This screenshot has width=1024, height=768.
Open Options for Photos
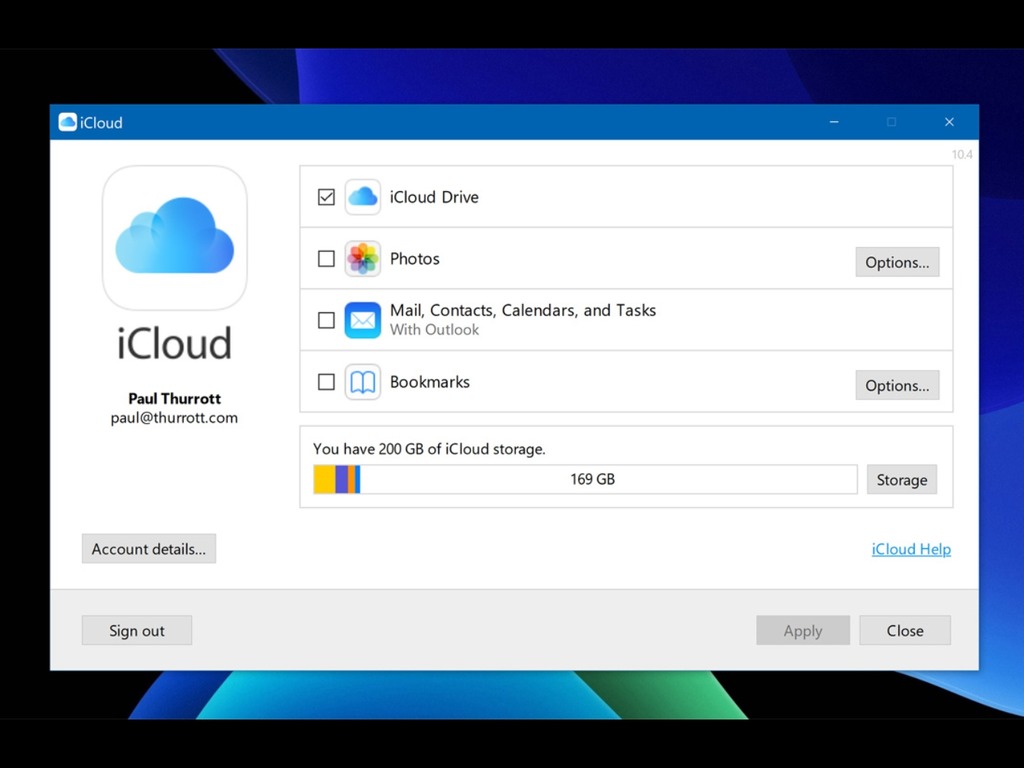click(897, 262)
